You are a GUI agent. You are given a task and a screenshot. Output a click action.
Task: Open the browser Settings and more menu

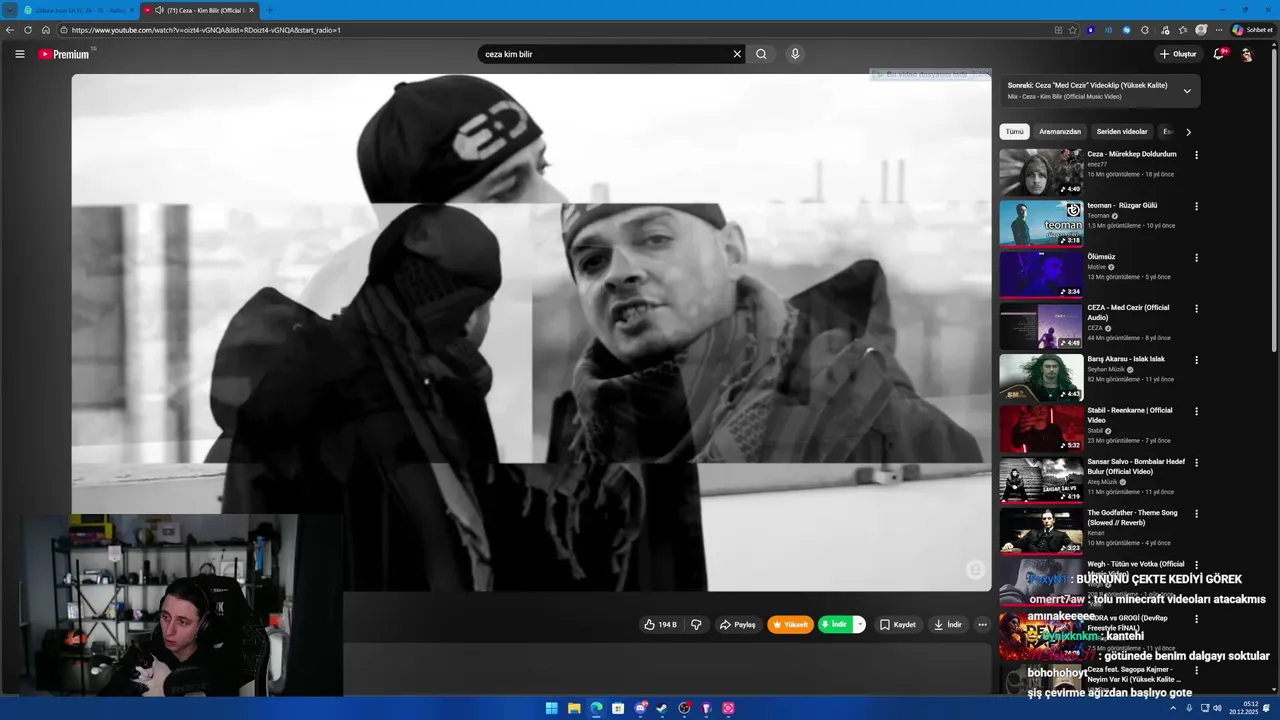(x=1218, y=30)
